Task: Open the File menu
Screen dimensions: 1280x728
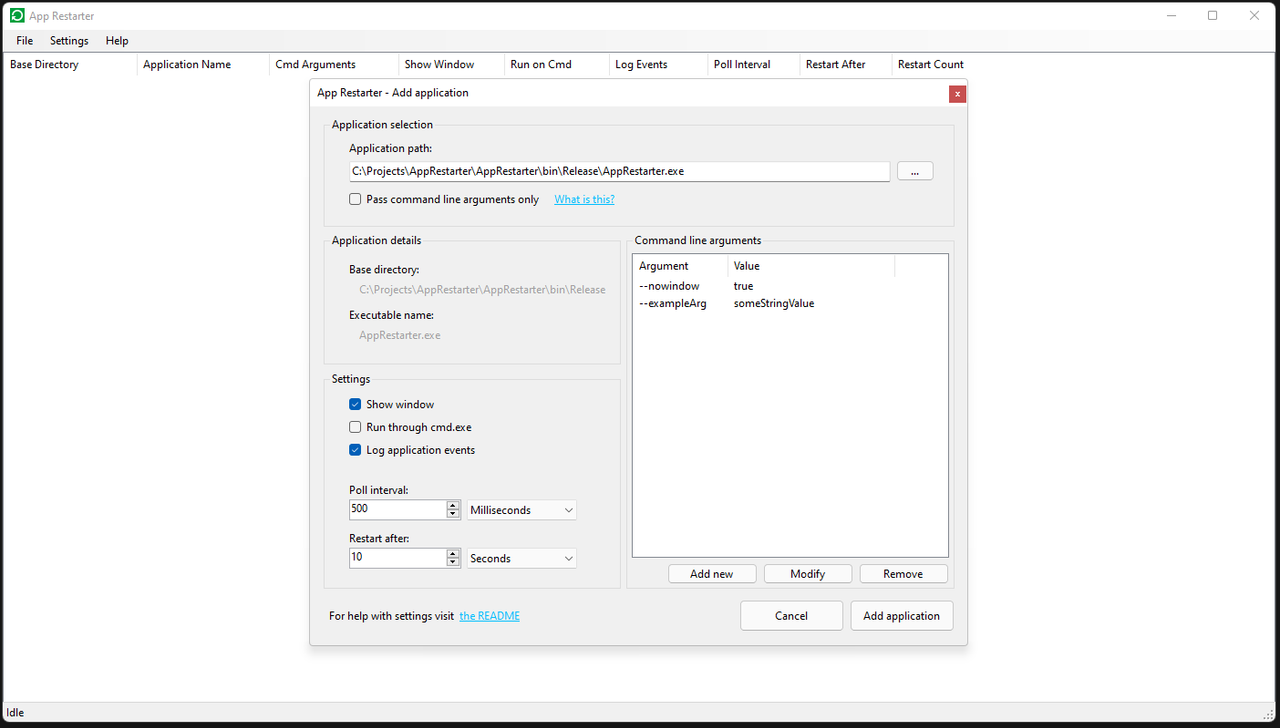Action: (x=23, y=40)
